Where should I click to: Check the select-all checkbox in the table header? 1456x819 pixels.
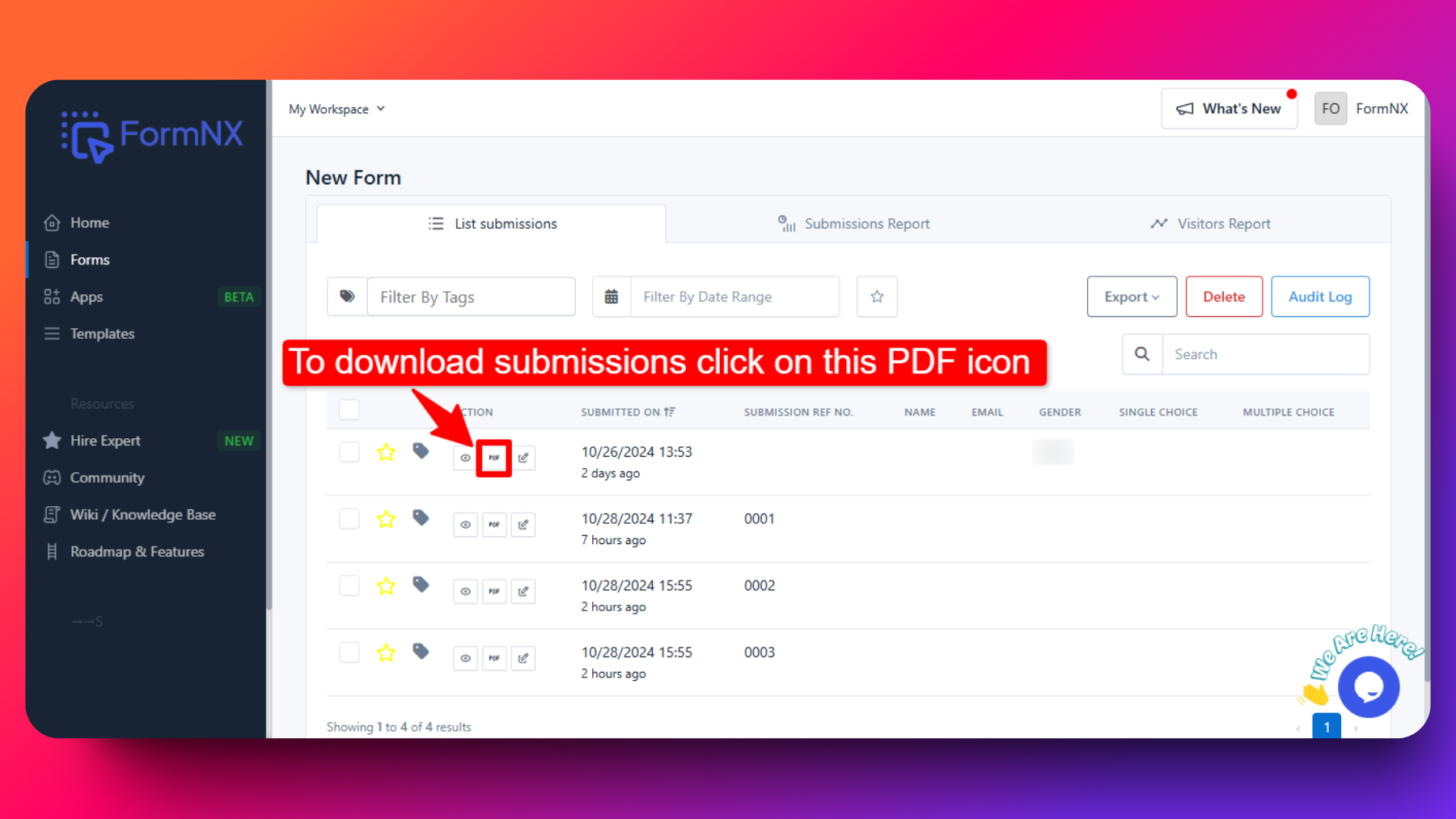click(x=349, y=410)
